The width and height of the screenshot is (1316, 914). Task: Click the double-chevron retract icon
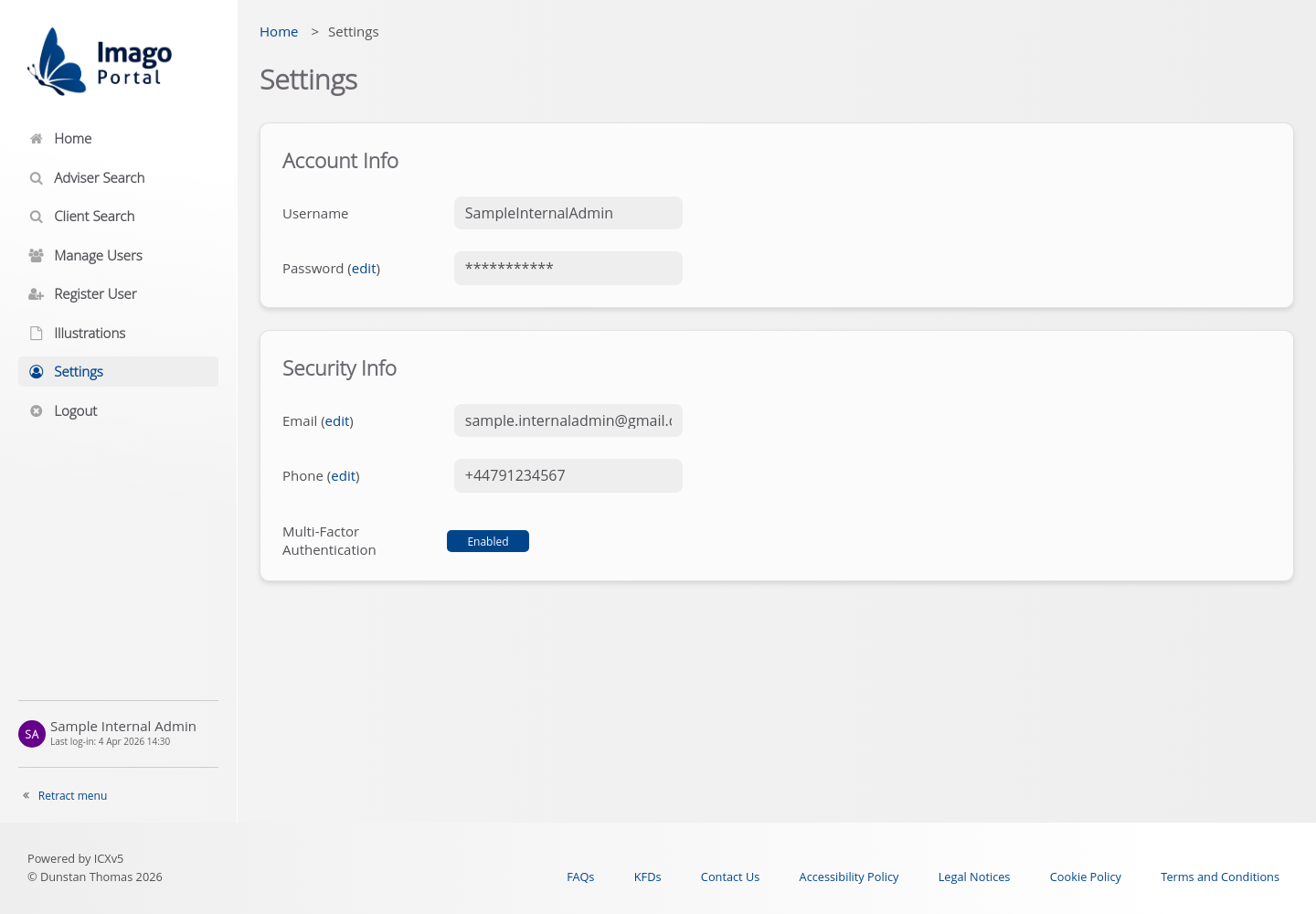pos(27,795)
